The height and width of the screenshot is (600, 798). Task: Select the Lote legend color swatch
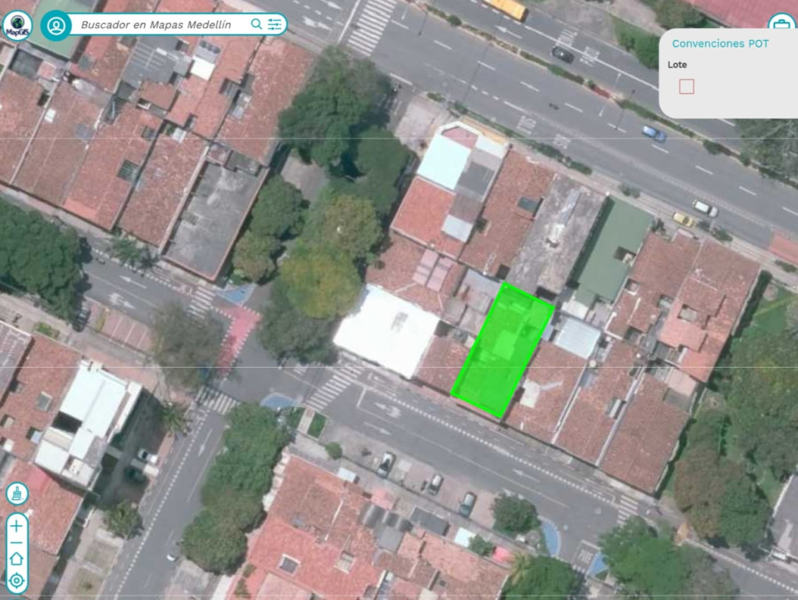pos(687,87)
